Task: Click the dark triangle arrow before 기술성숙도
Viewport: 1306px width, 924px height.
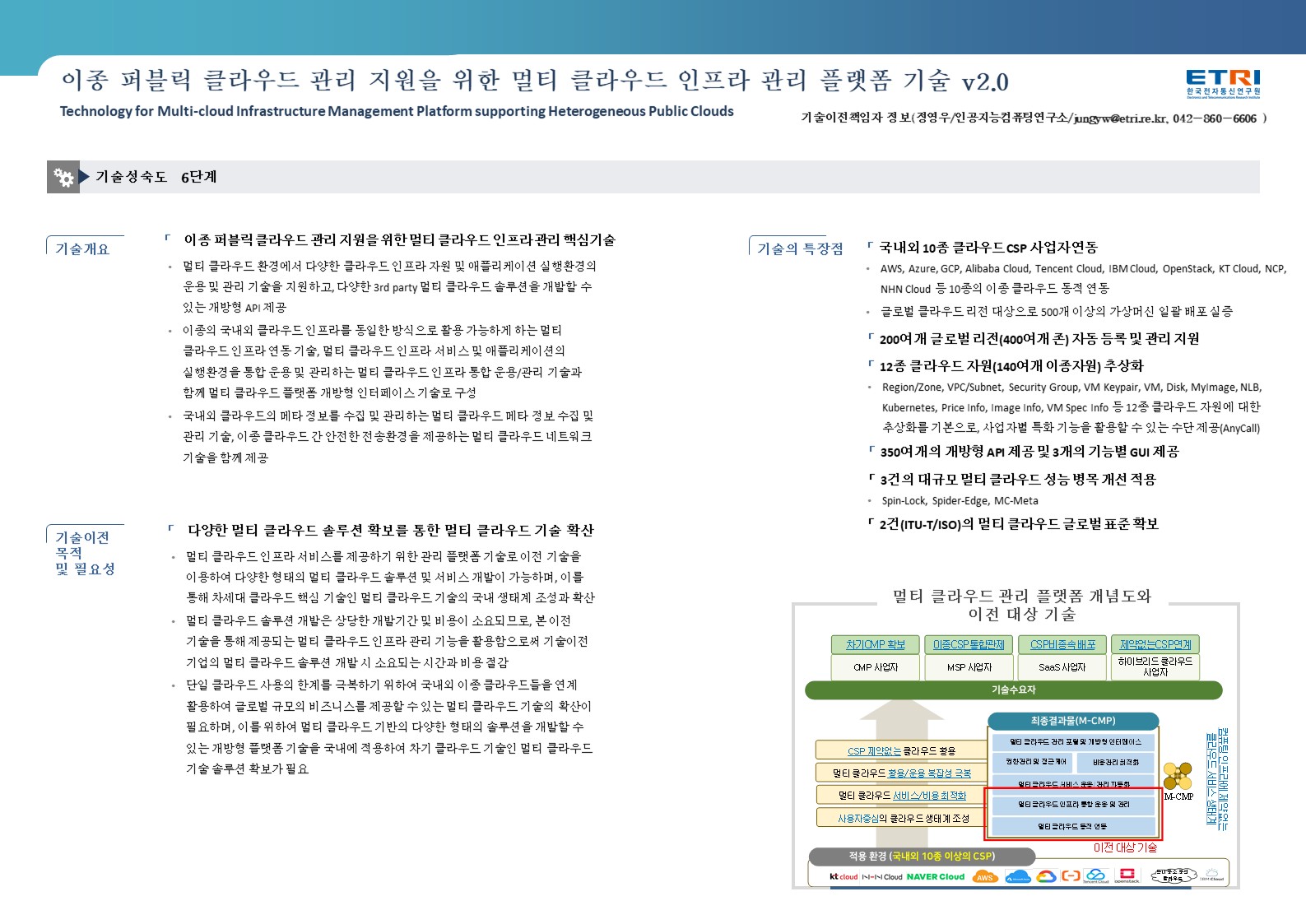Action: click(x=85, y=177)
